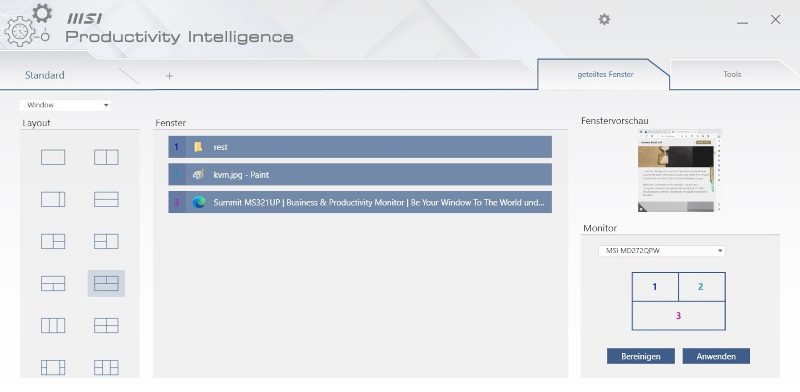Switch to the Standard tab
Image resolution: width=800 pixels, height=392 pixels.
45,75
